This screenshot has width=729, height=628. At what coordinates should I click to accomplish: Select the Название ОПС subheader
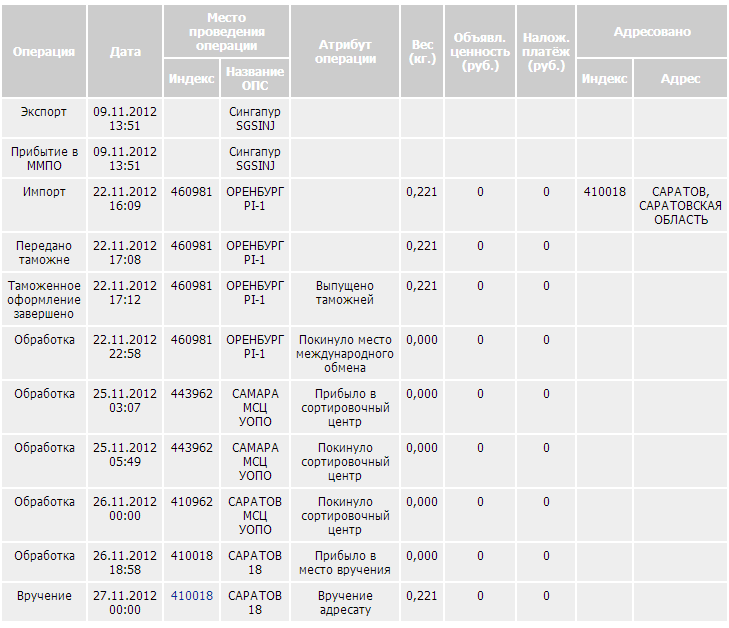pyautogui.click(x=255, y=79)
